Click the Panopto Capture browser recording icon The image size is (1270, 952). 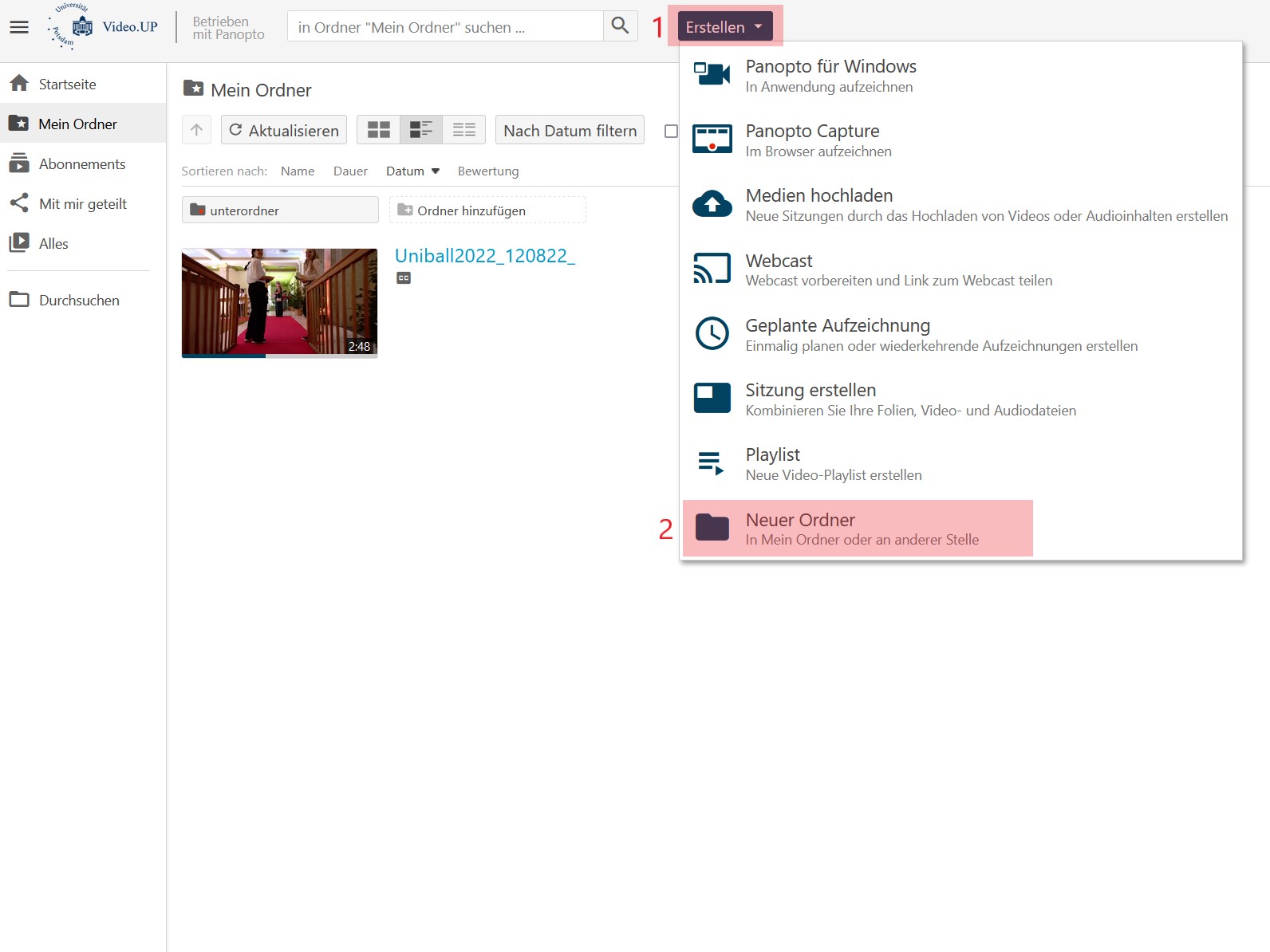(712, 140)
